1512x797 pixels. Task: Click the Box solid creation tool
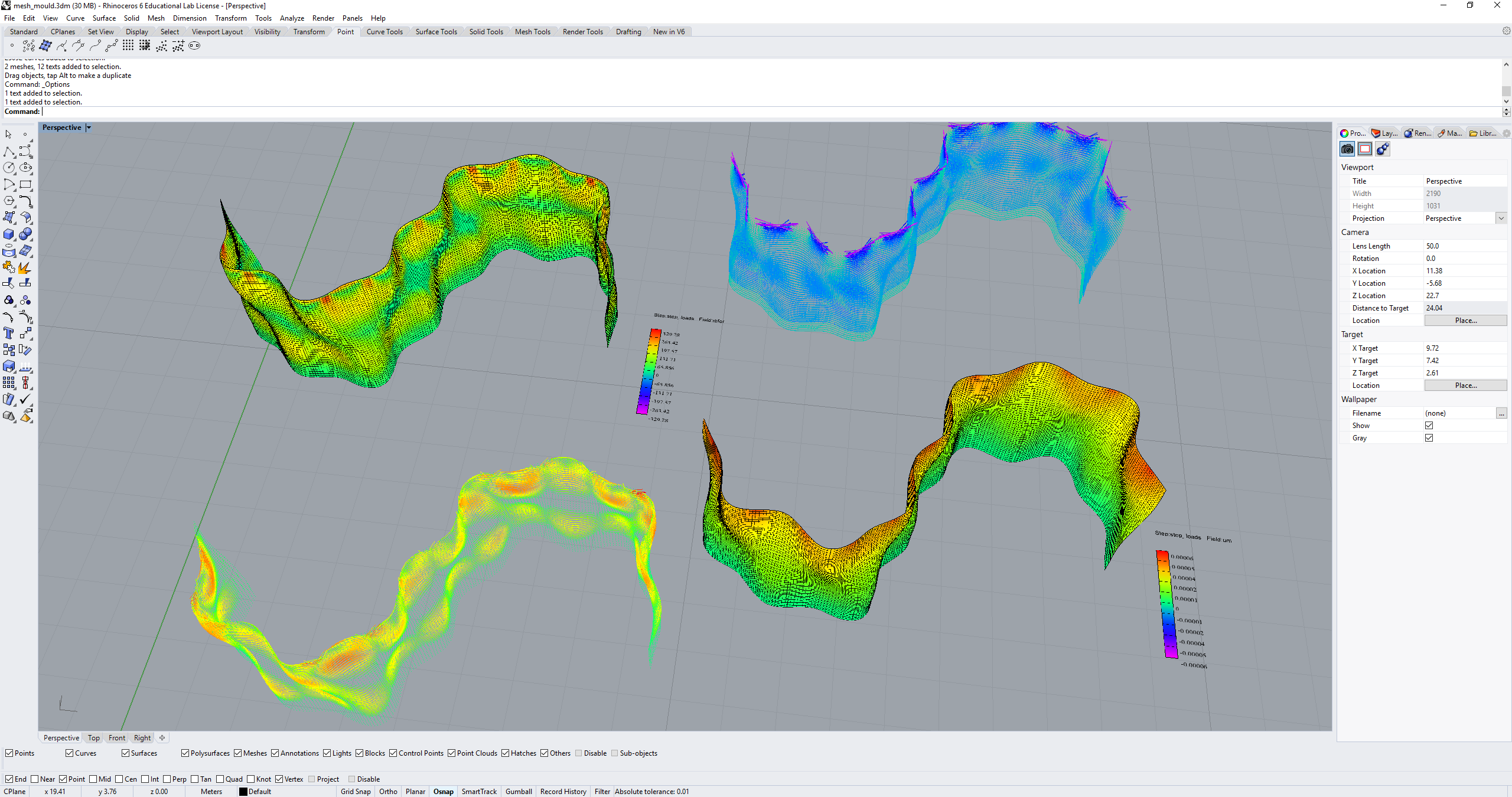(x=8, y=234)
